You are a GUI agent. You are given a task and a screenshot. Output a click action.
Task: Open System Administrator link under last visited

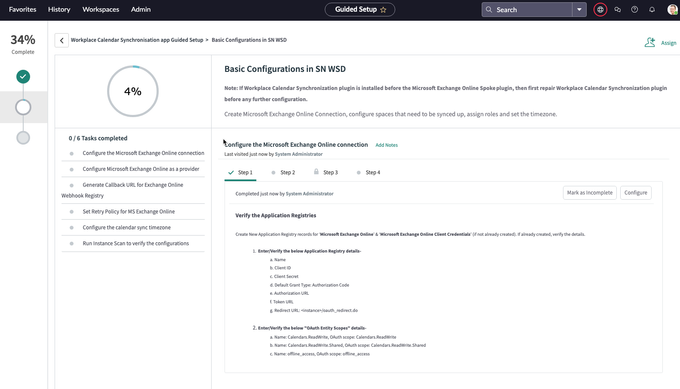298,154
